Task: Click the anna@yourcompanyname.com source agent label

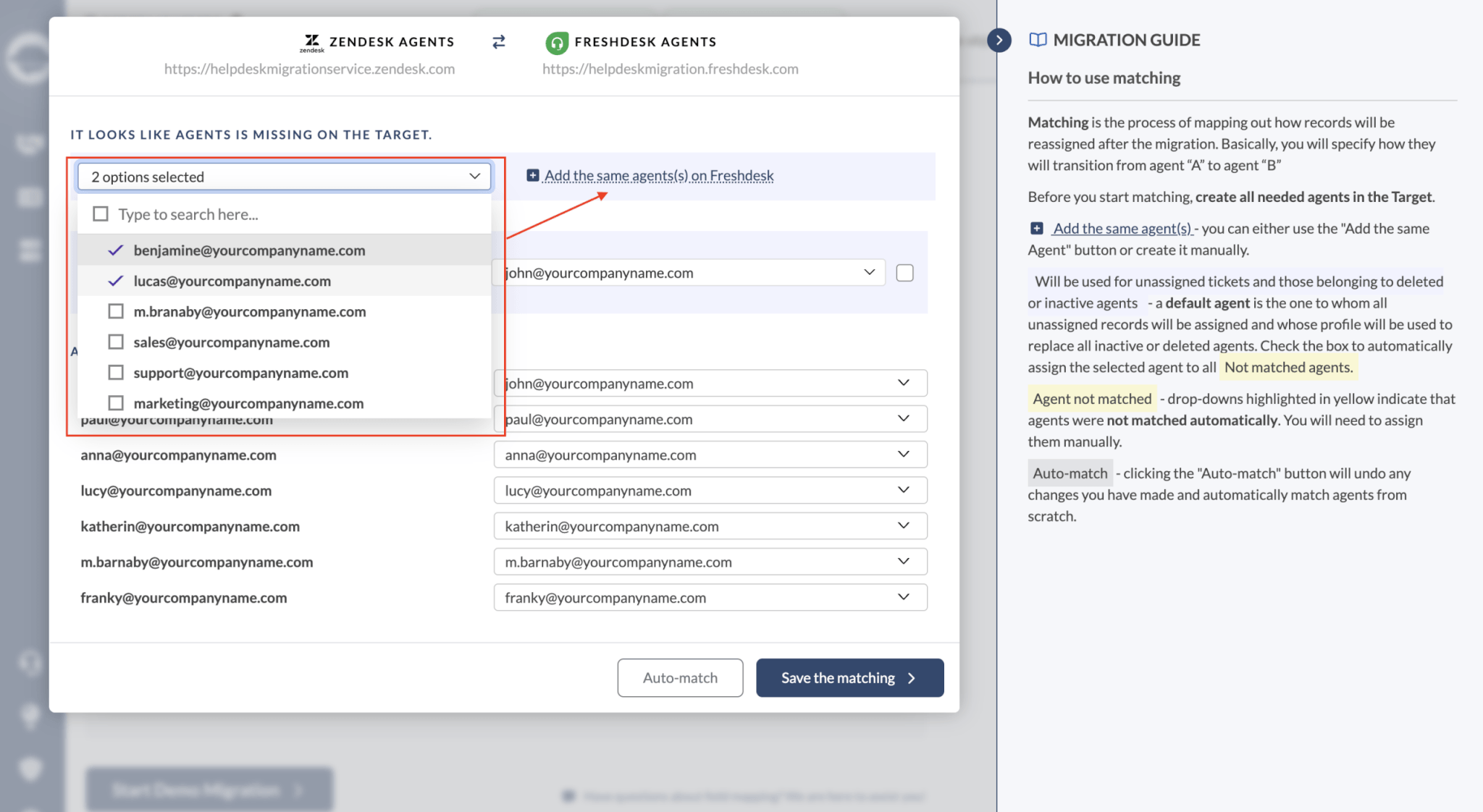Action: click(x=178, y=454)
